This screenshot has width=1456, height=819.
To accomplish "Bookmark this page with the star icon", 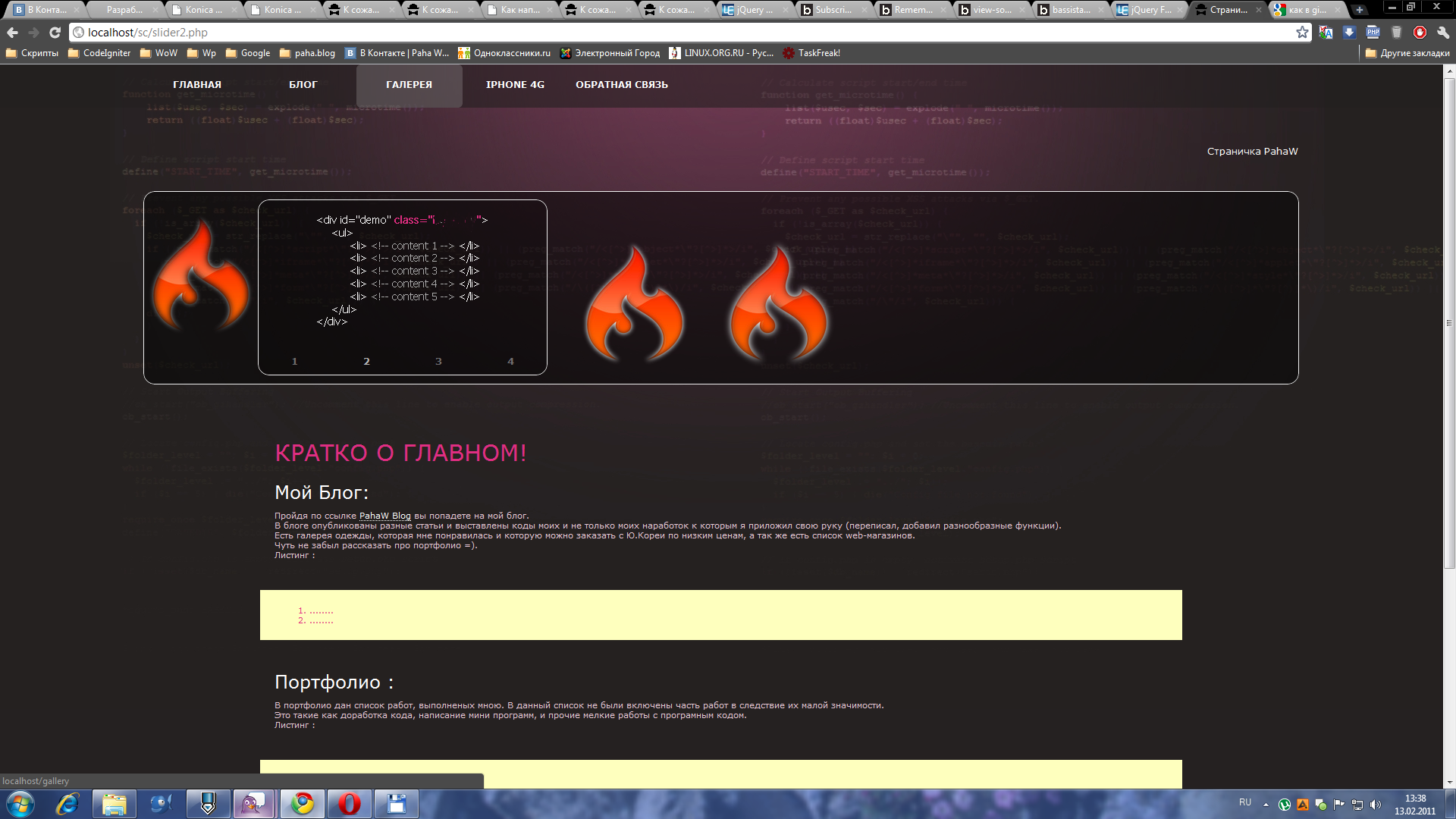I will pos(1302,33).
